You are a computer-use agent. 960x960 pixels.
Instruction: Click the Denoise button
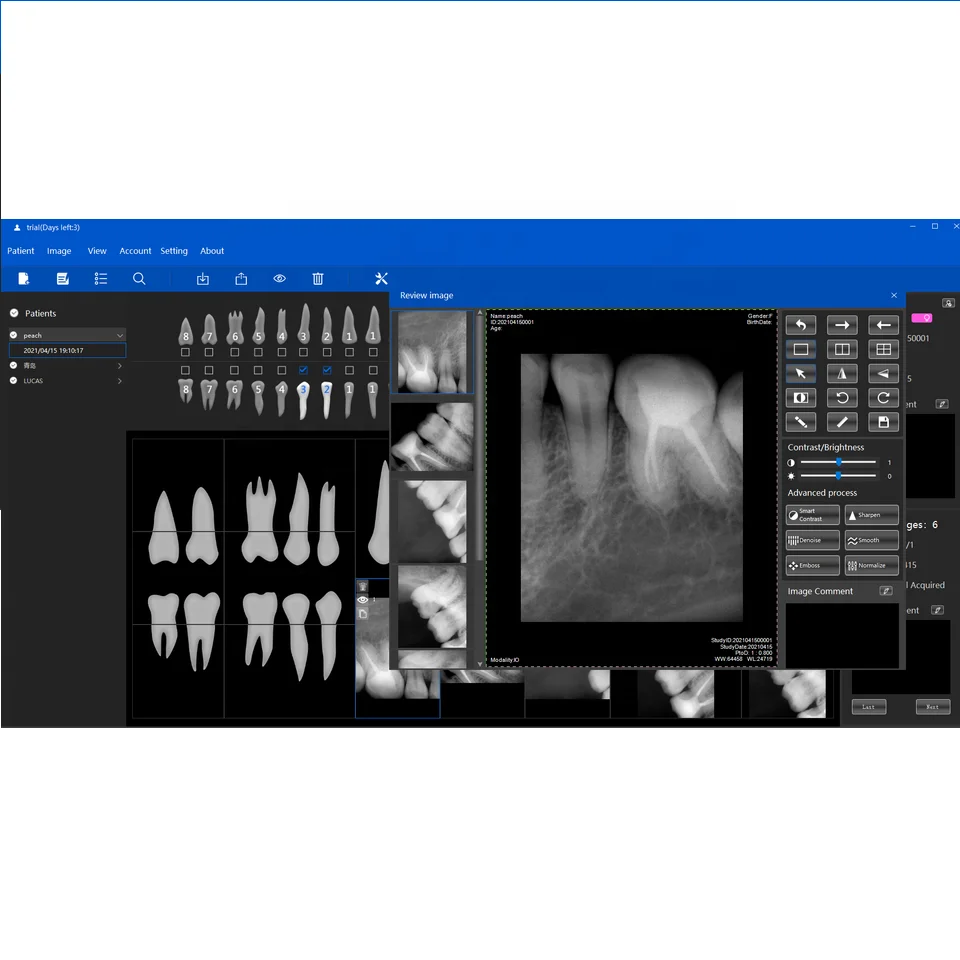tap(812, 540)
